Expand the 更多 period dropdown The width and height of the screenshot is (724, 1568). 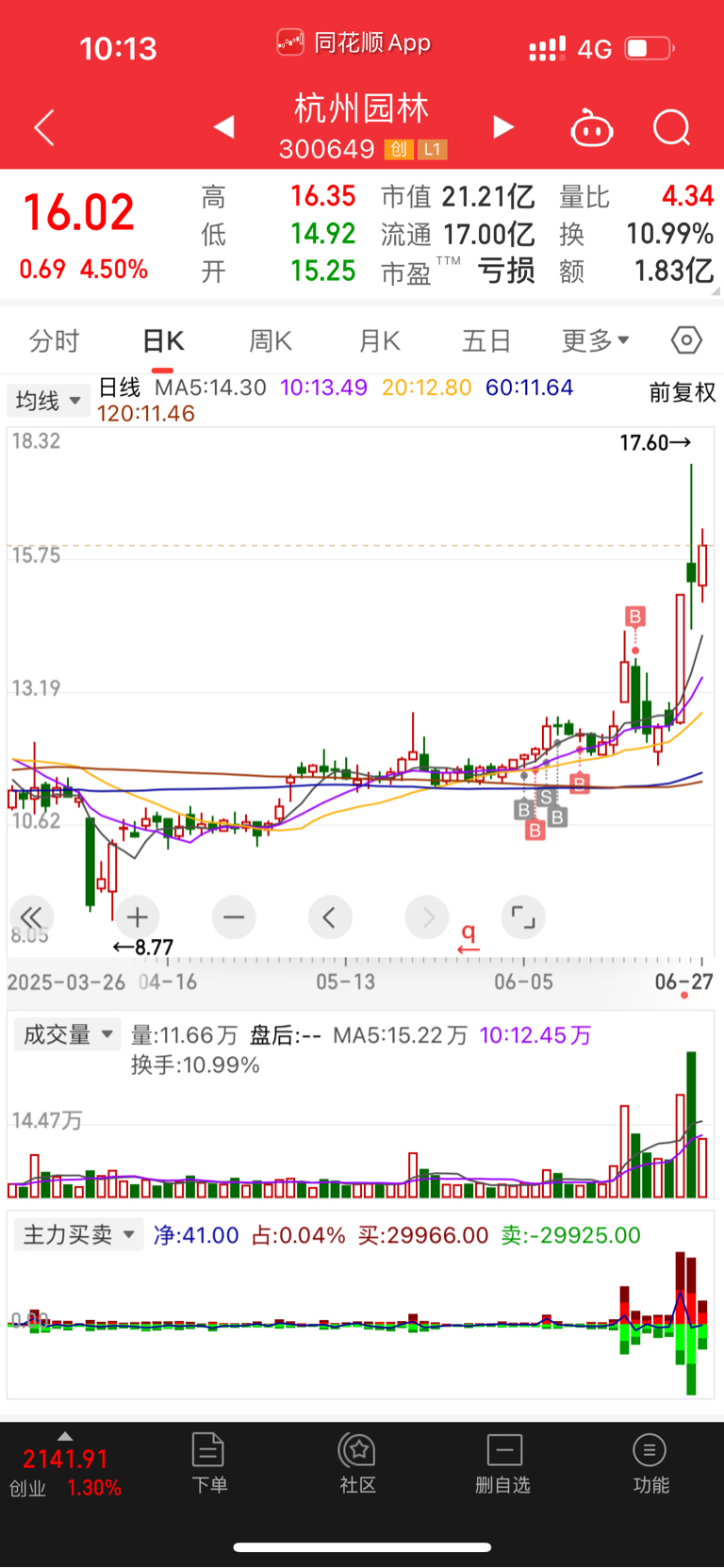click(x=595, y=340)
